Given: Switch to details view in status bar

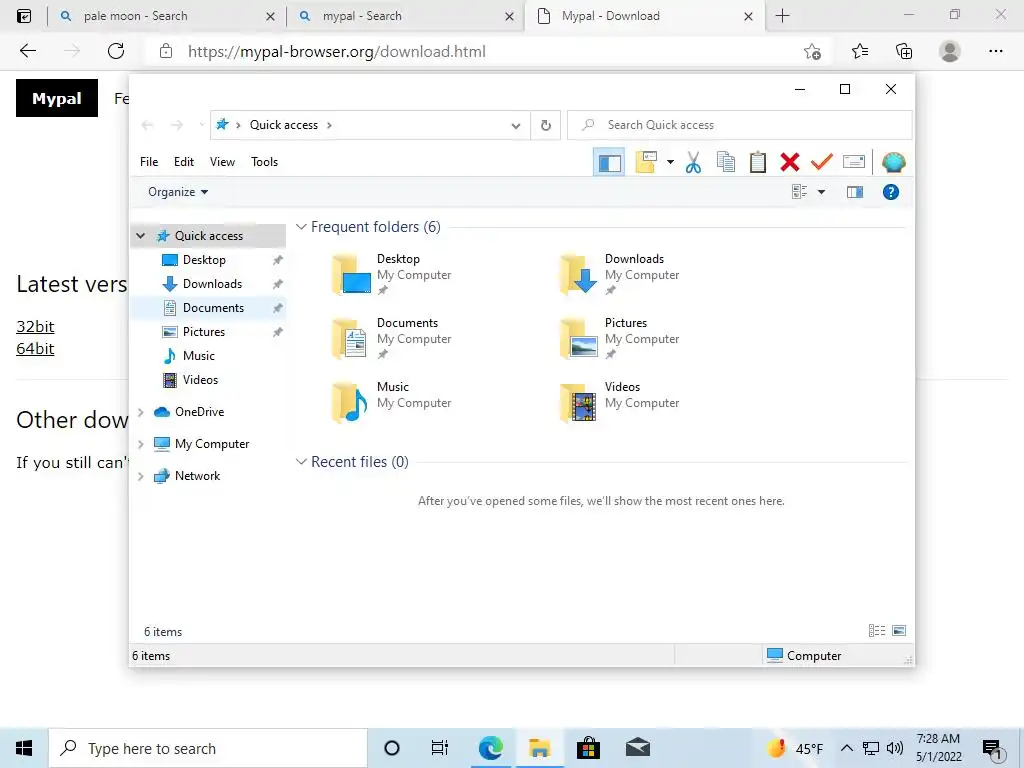Looking at the screenshot, I should pos(876,631).
